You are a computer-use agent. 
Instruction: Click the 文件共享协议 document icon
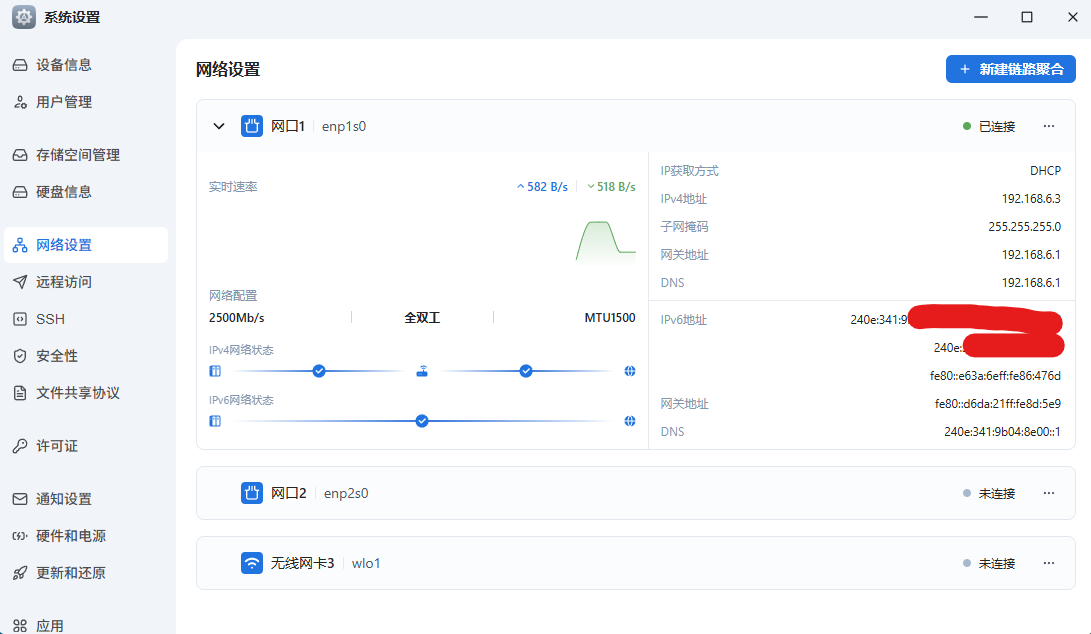pyautogui.click(x=20, y=393)
